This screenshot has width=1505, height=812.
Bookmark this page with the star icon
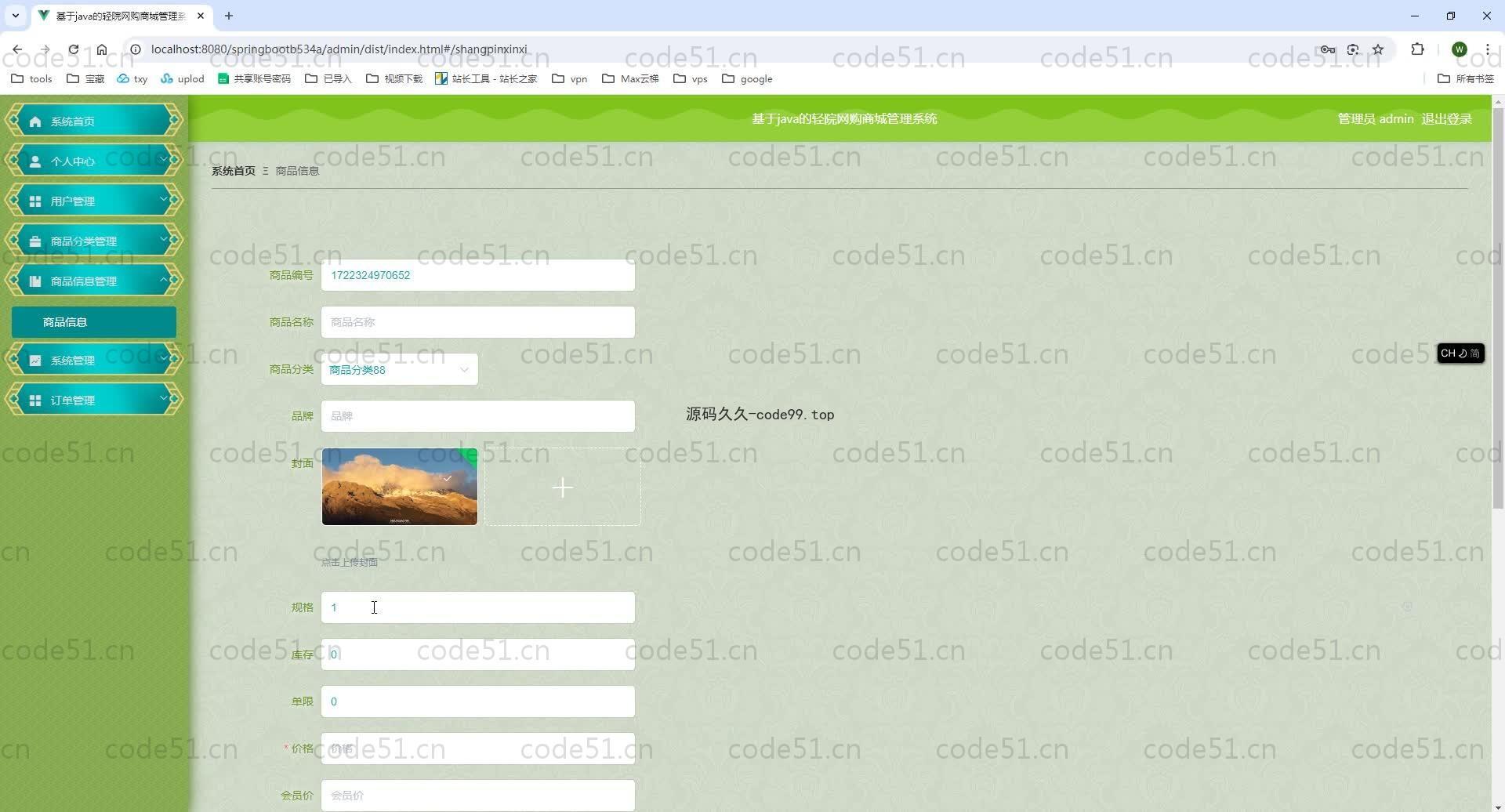click(x=1378, y=49)
